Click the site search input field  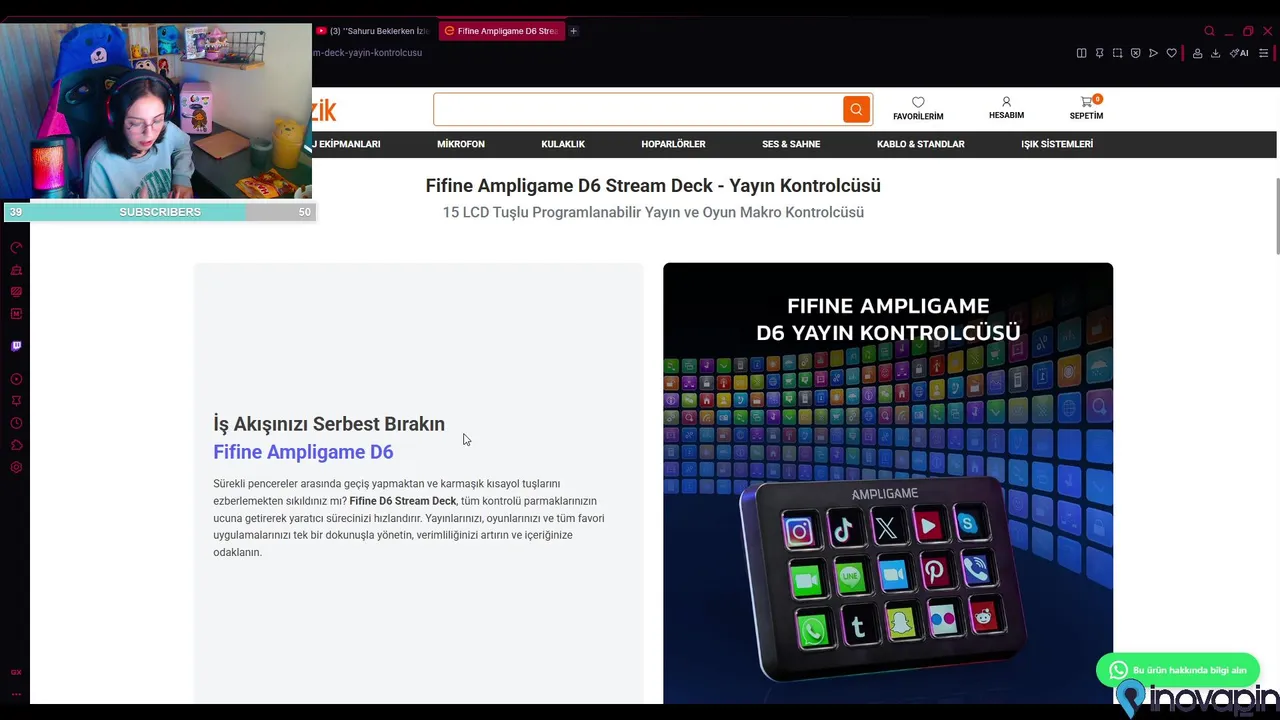[x=638, y=110]
